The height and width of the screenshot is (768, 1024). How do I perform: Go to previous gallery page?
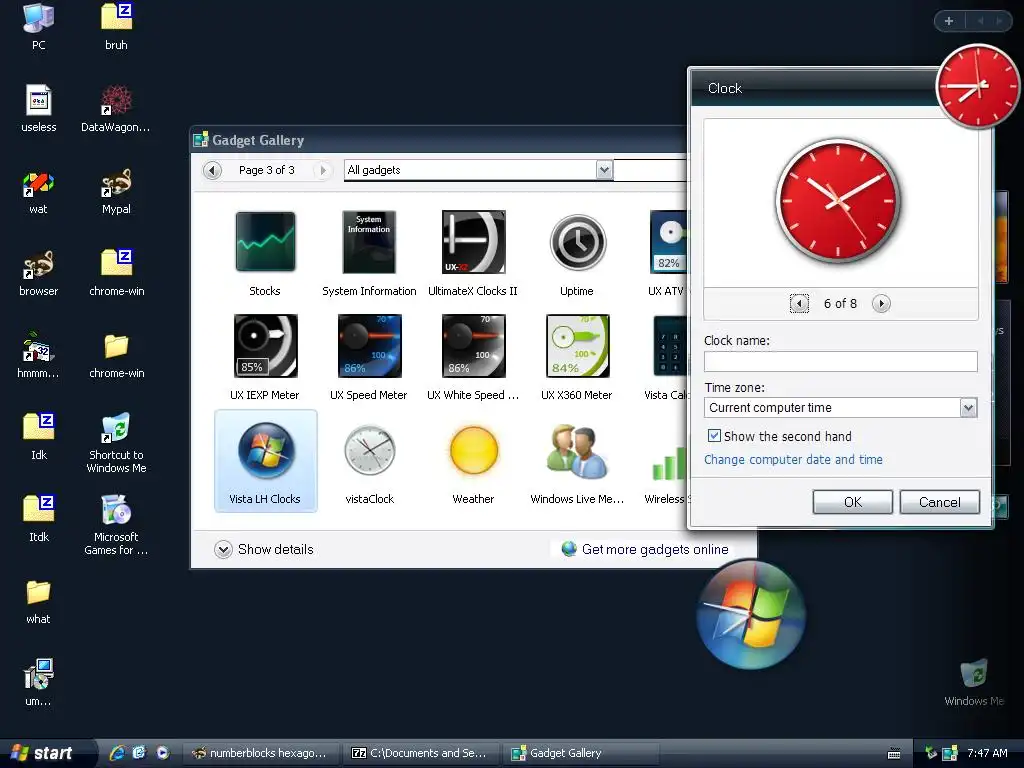pos(212,170)
